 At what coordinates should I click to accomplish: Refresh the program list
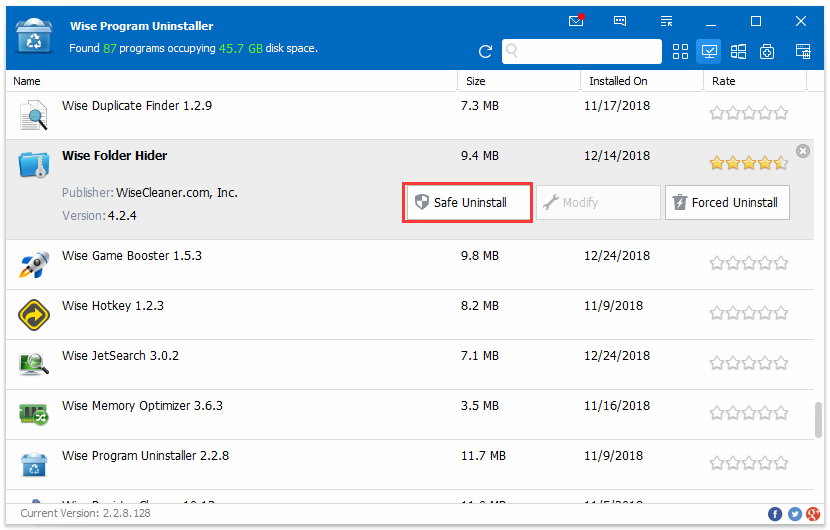[x=485, y=51]
